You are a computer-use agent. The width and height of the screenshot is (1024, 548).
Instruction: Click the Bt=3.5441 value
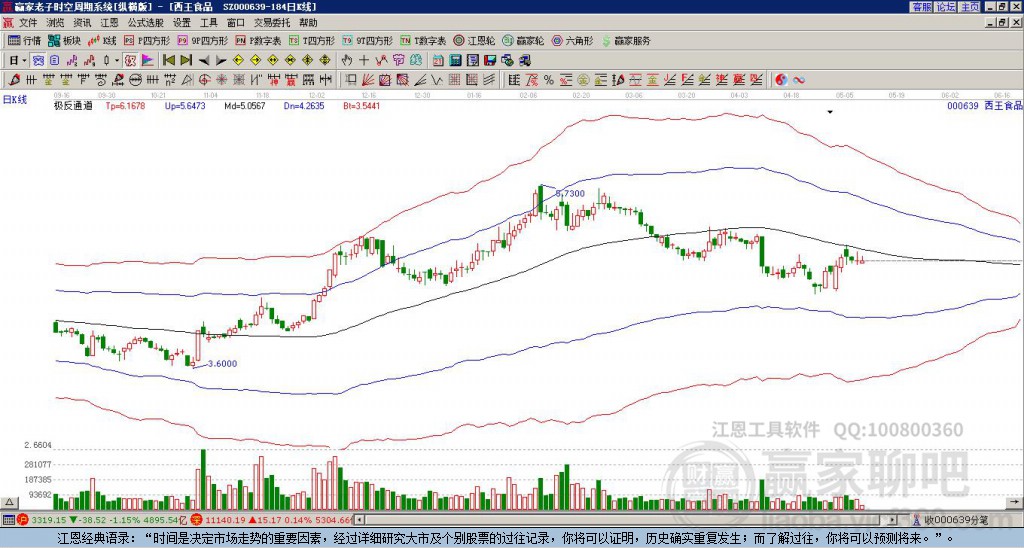[x=361, y=106]
